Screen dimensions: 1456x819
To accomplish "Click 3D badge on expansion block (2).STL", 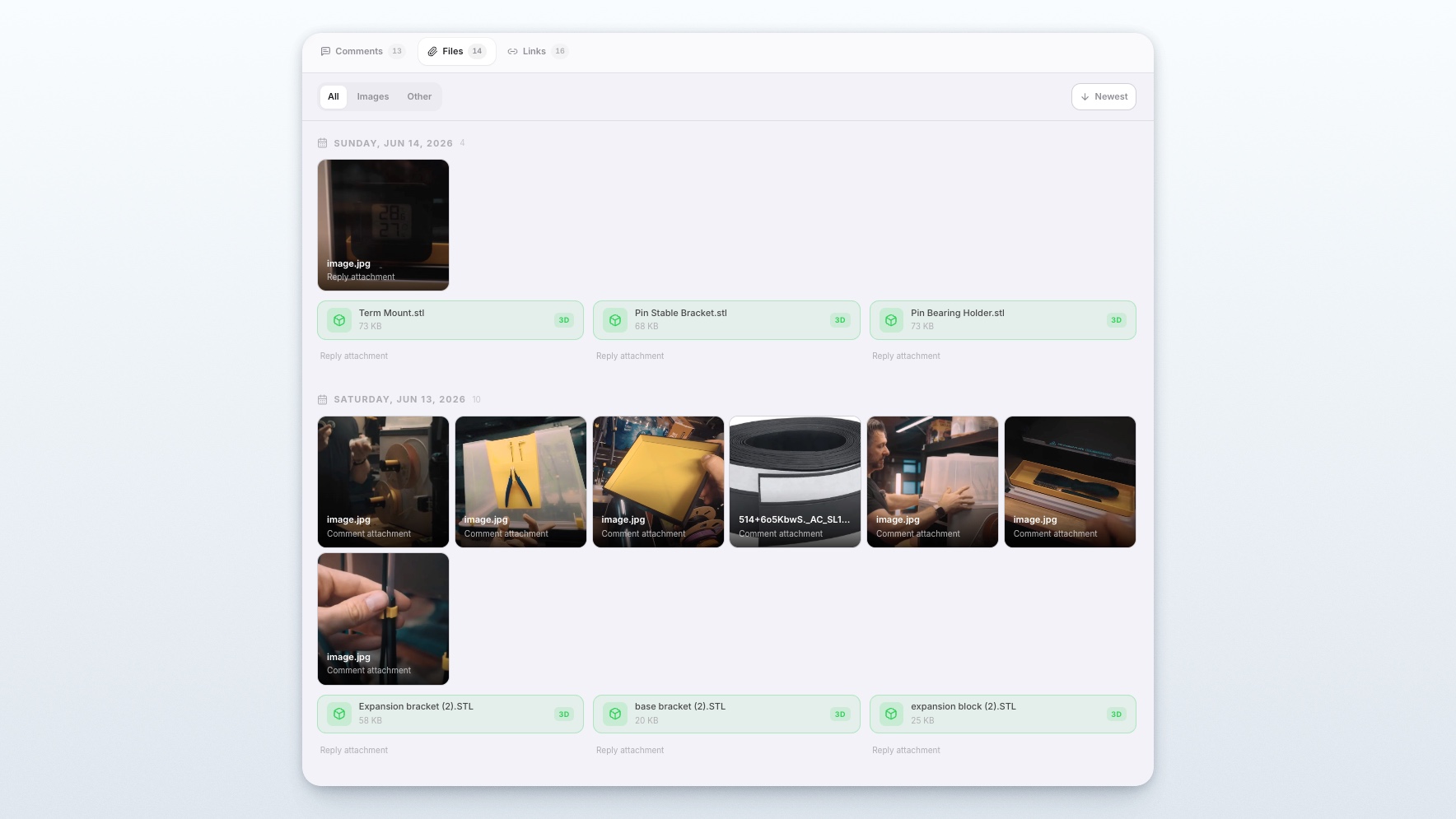I will [x=1116, y=714].
